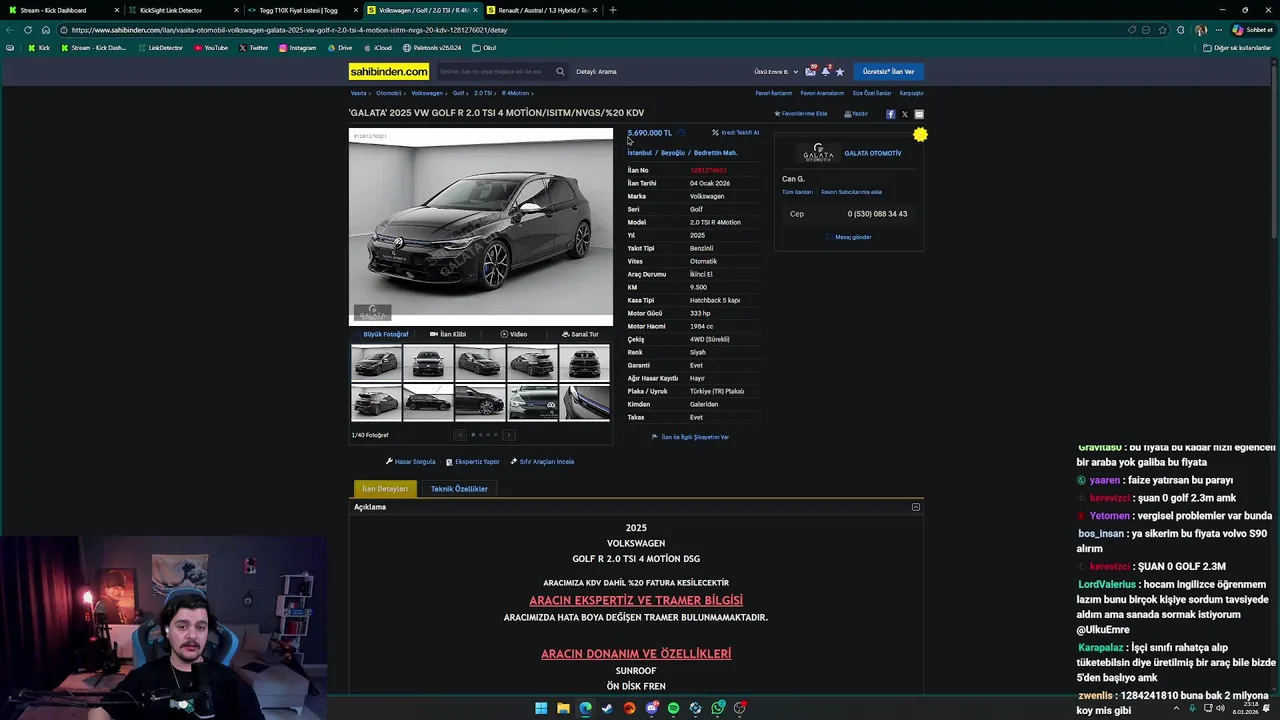This screenshot has height=720, width=1280.
Task: Open YouTube bookmark
Action: 211,48
